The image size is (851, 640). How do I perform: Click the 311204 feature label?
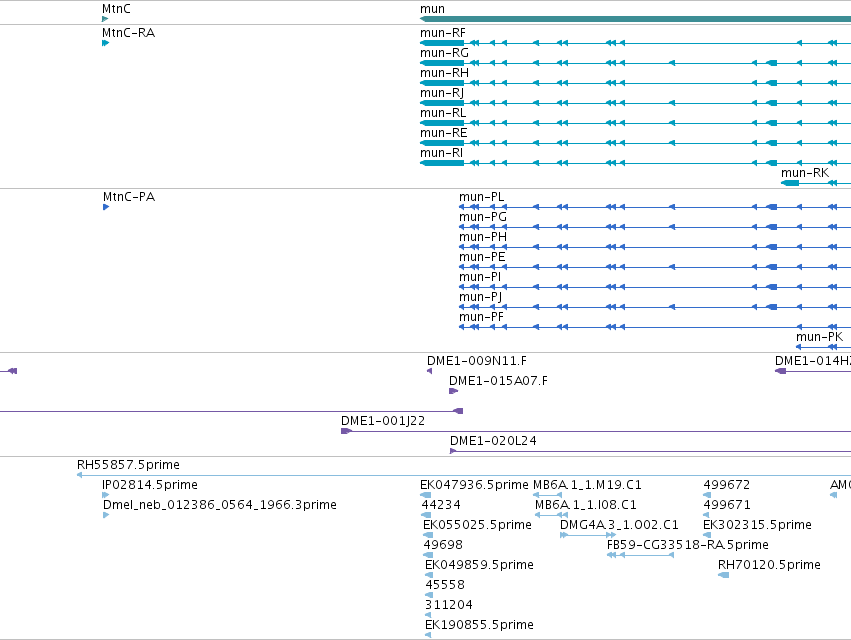449,605
